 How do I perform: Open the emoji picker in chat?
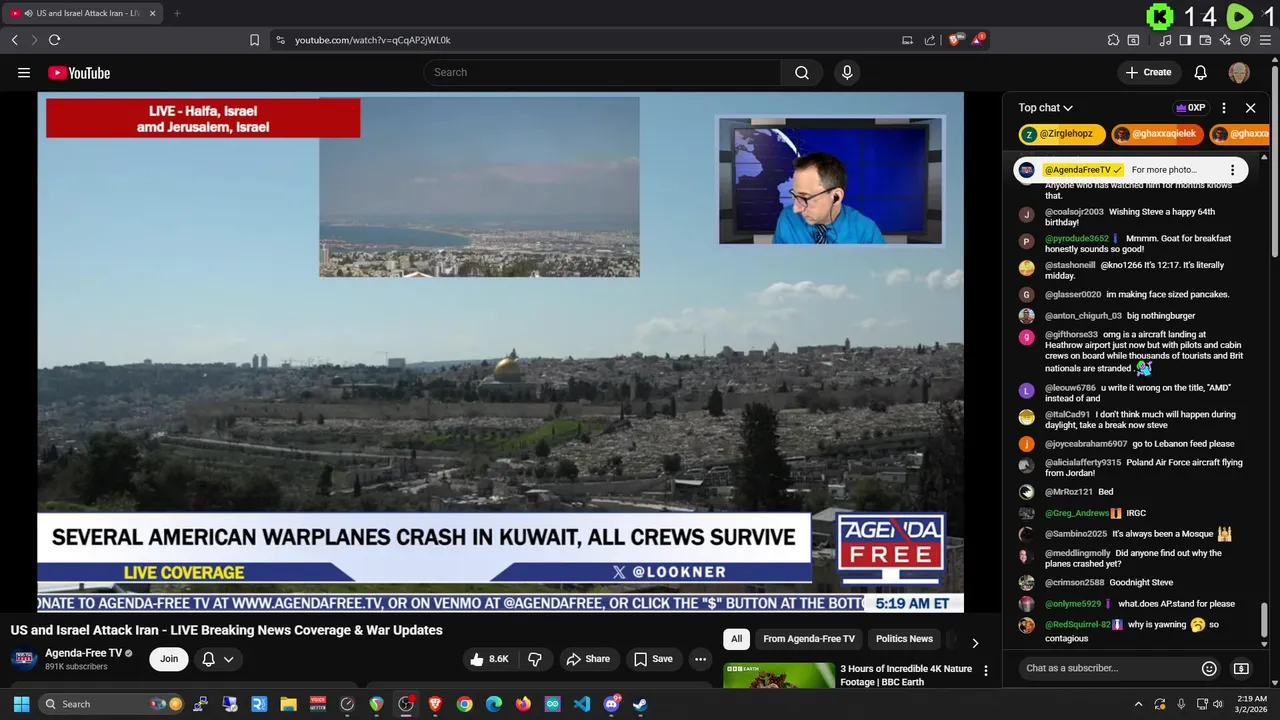pos(1209,668)
